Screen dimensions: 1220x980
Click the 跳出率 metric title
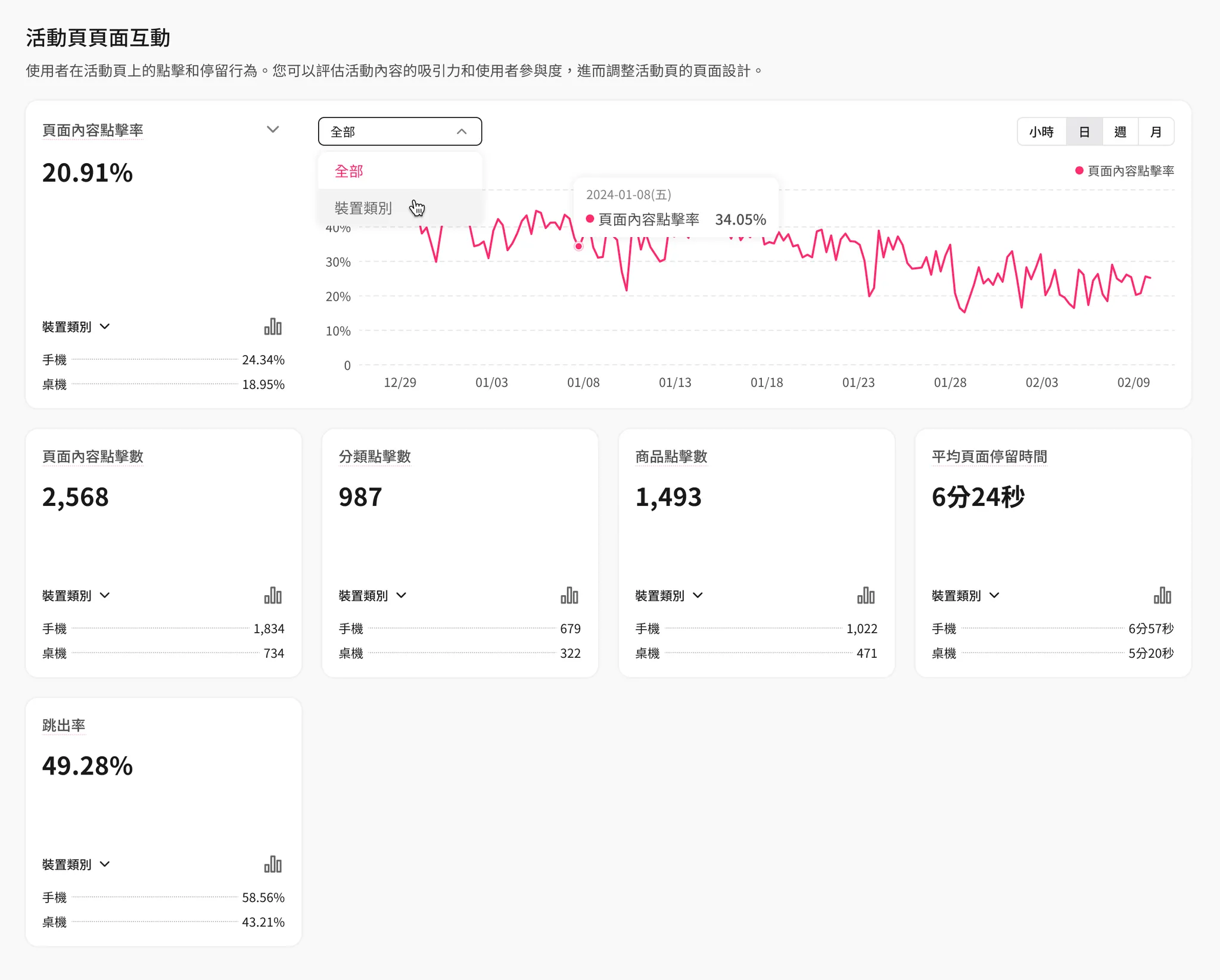pos(64,725)
